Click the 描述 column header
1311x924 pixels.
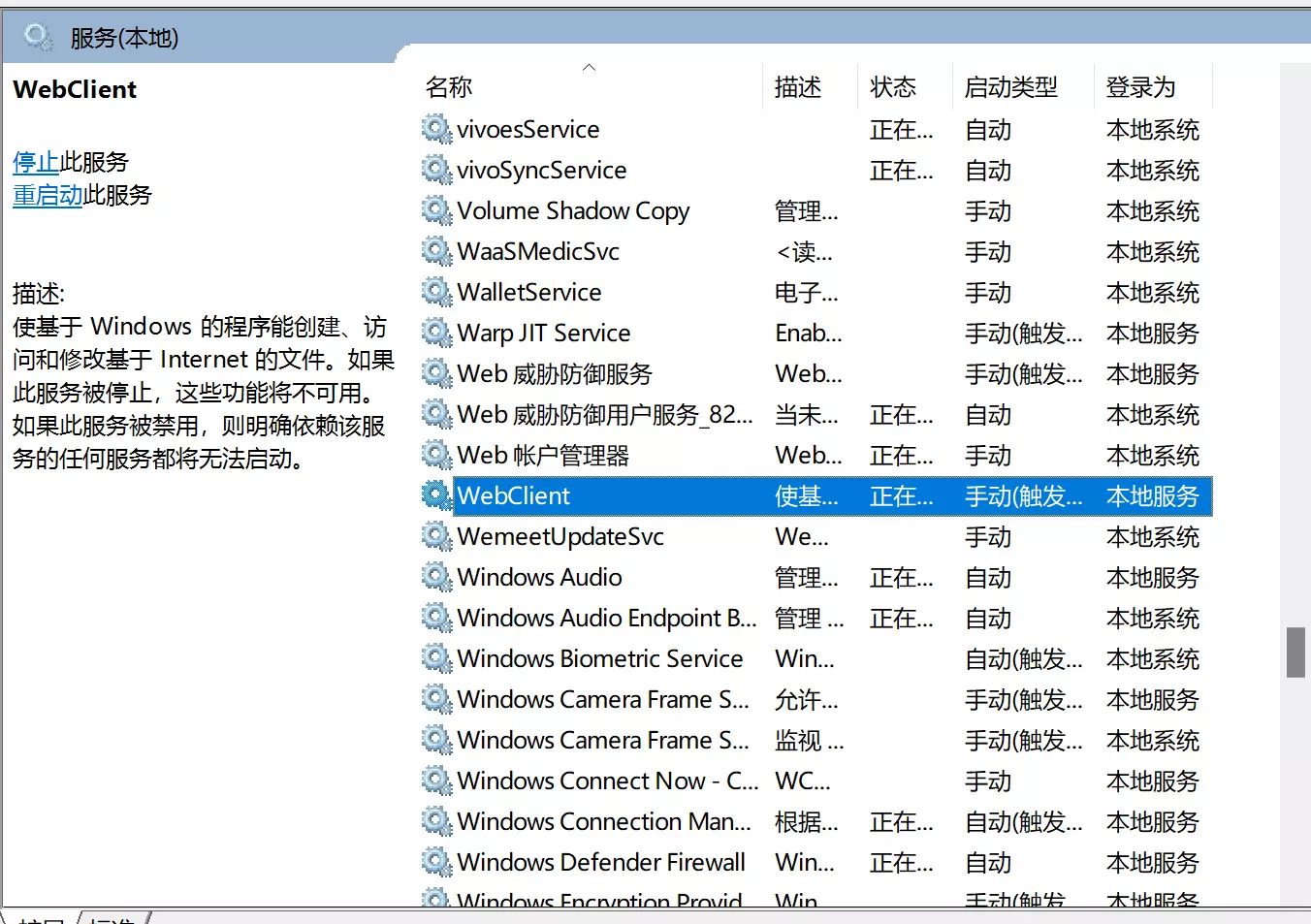(798, 87)
